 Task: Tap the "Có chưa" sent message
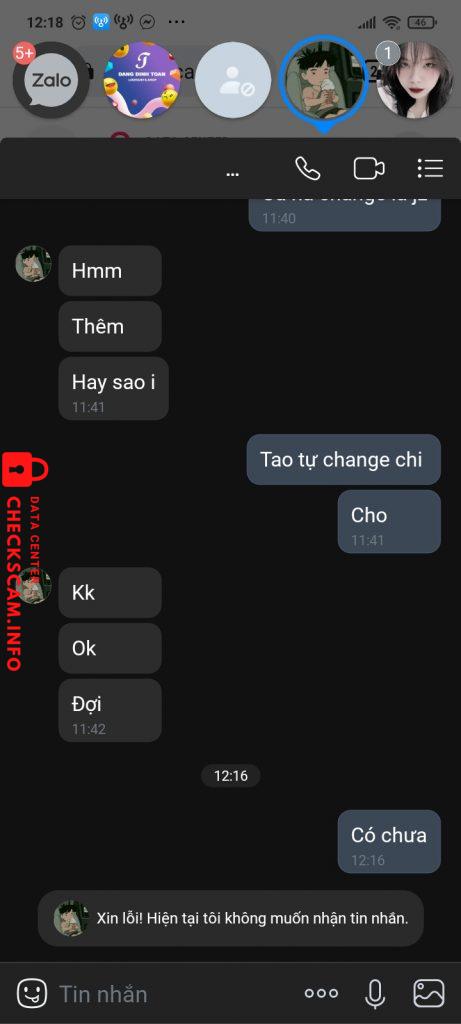pyautogui.click(x=389, y=842)
